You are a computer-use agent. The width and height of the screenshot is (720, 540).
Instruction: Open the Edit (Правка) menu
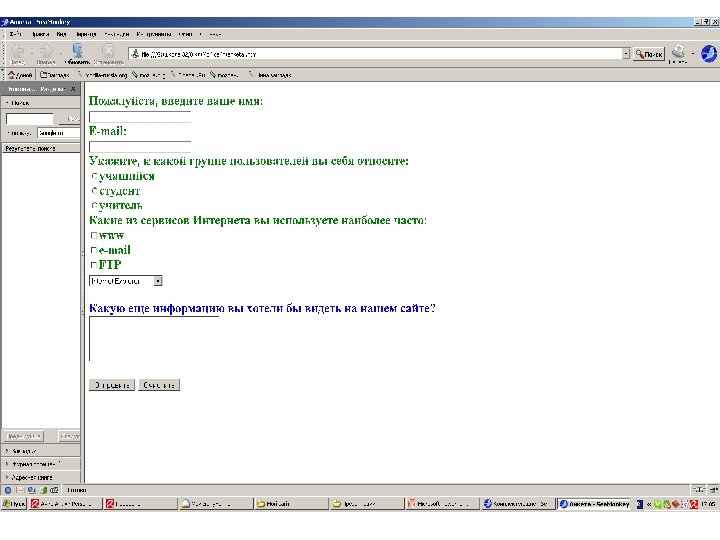(x=40, y=34)
